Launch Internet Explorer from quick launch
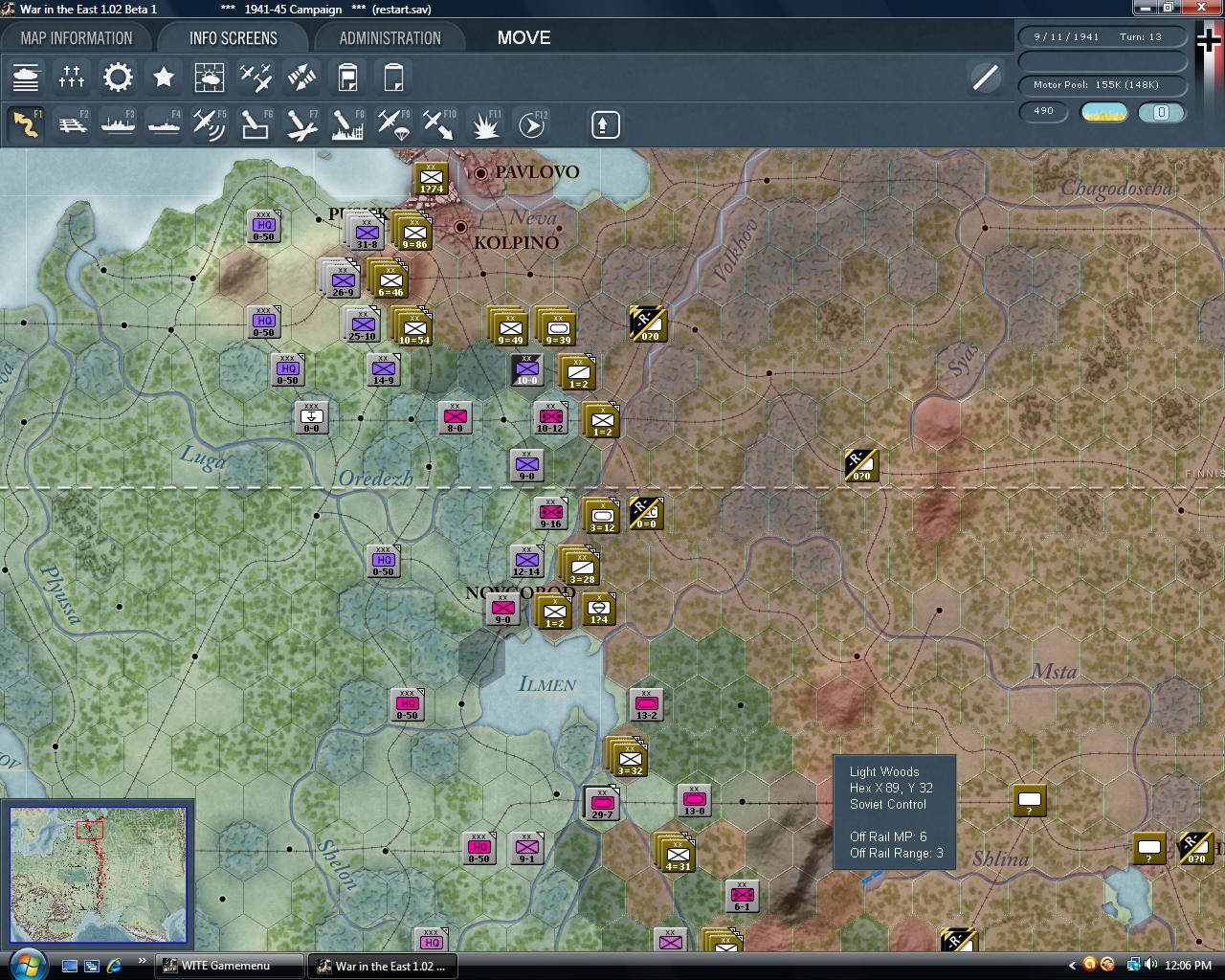Viewport: 1225px width, 980px height. pos(114,966)
